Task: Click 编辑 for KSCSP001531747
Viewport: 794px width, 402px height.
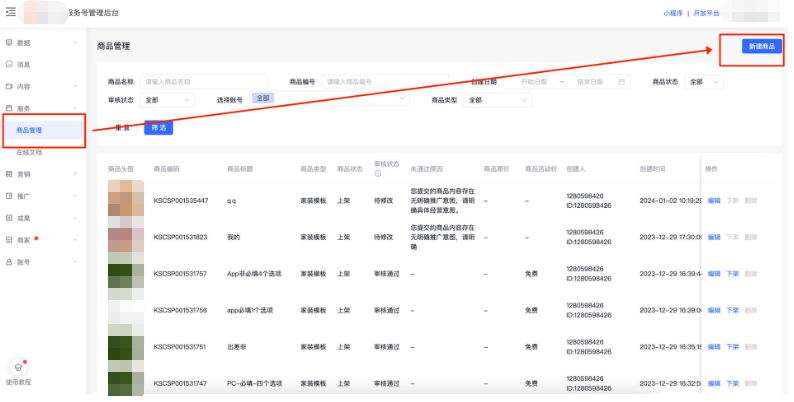Action: pos(714,383)
